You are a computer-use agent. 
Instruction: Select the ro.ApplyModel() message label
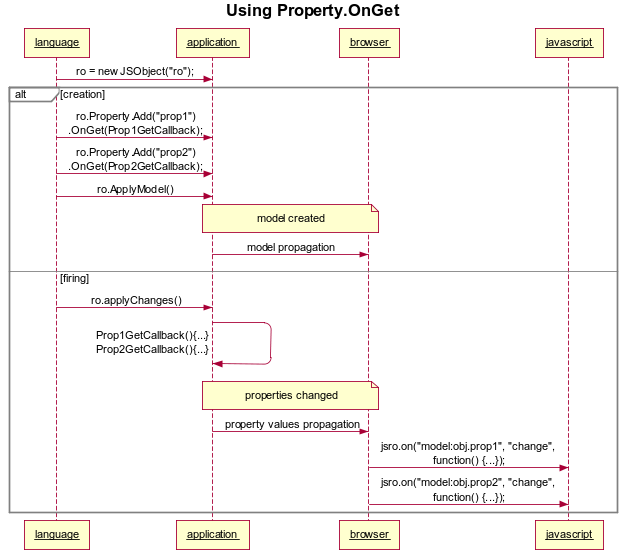pyautogui.click(x=135, y=189)
